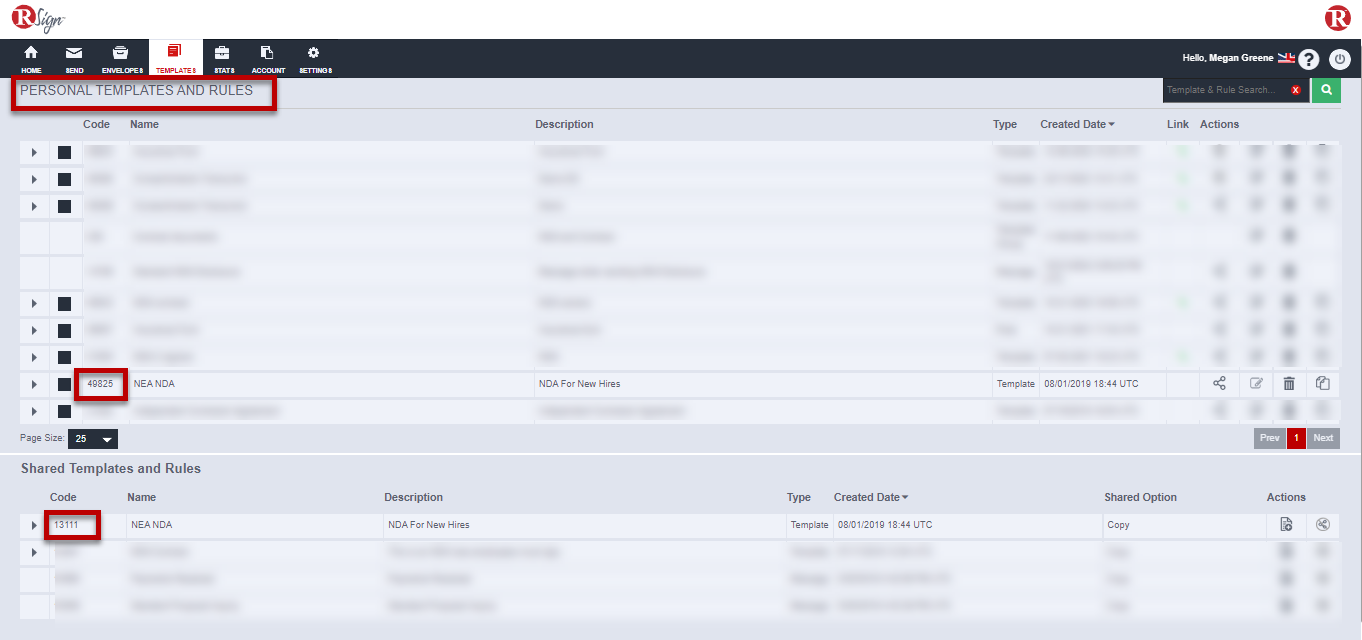Expand the row for template 49825
1362x640 pixels.
[34, 384]
